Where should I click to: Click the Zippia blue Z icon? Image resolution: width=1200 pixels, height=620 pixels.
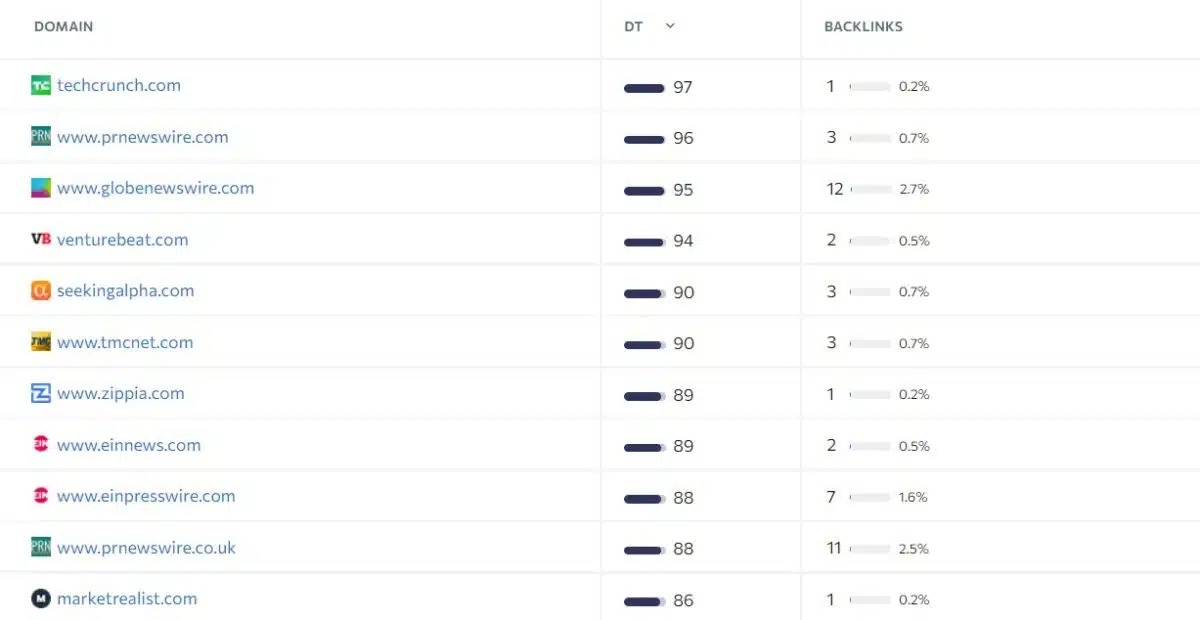pyautogui.click(x=41, y=394)
